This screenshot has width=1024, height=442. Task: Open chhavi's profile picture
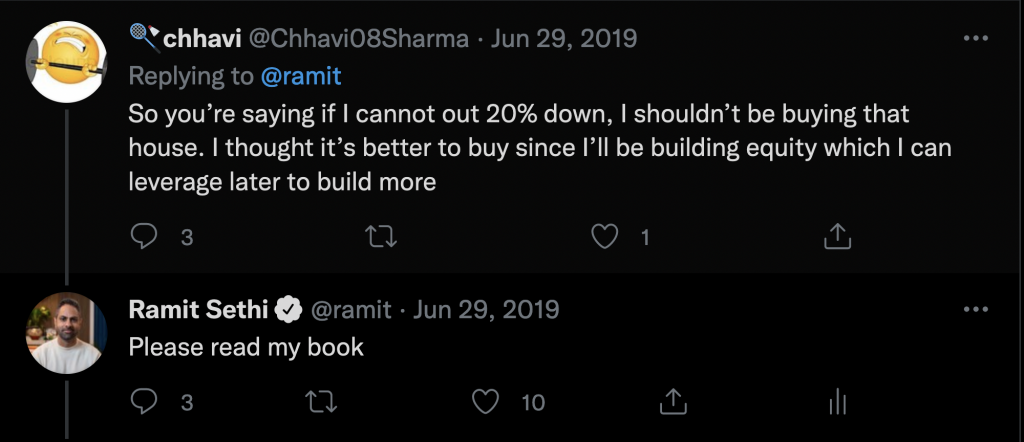[x=67, y=61]
